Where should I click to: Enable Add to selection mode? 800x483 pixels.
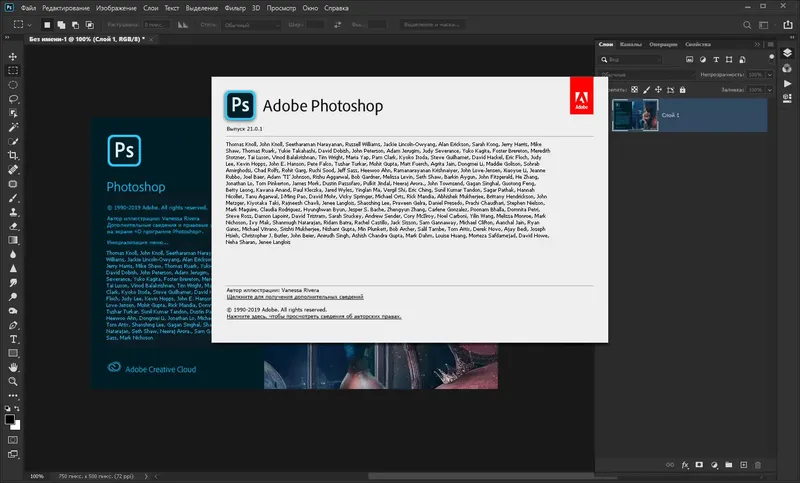click(61, 24)
